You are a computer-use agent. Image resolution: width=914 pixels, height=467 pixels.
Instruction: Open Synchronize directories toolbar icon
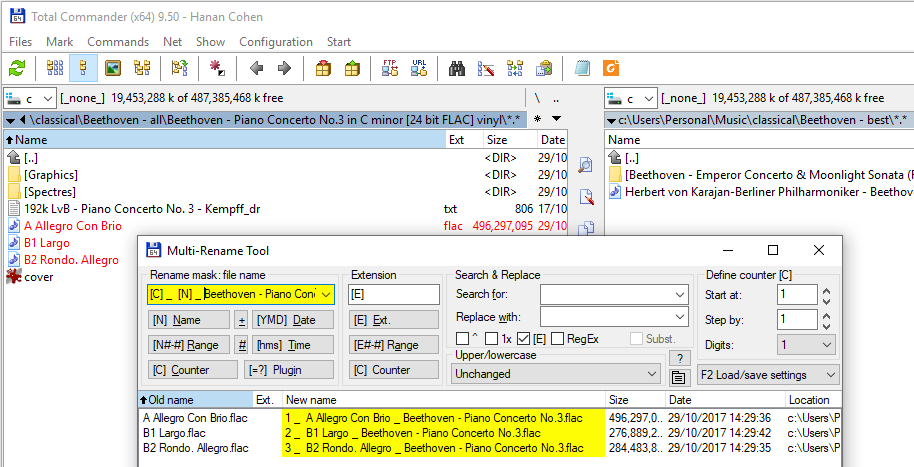[x=515, y=68]
